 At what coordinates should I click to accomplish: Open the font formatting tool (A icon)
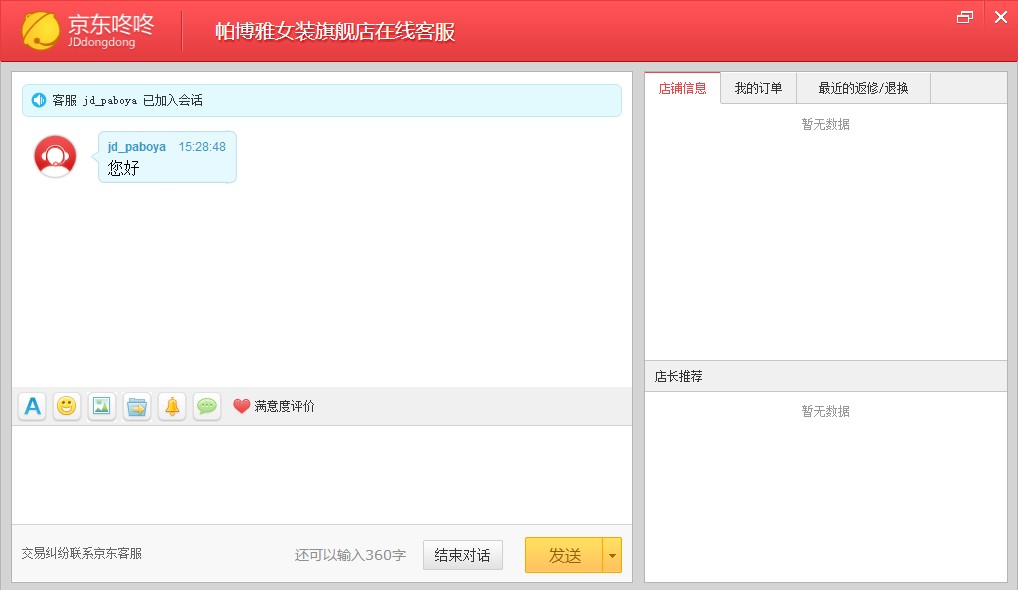pyautogui.click(x=32, y=406)
